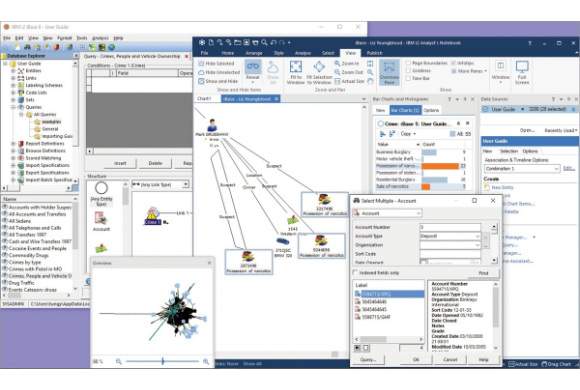The width and height of the screenshot is (580, 390).
Task: Click the Hide Unselected ribbon command
Action: click(219, 73)
